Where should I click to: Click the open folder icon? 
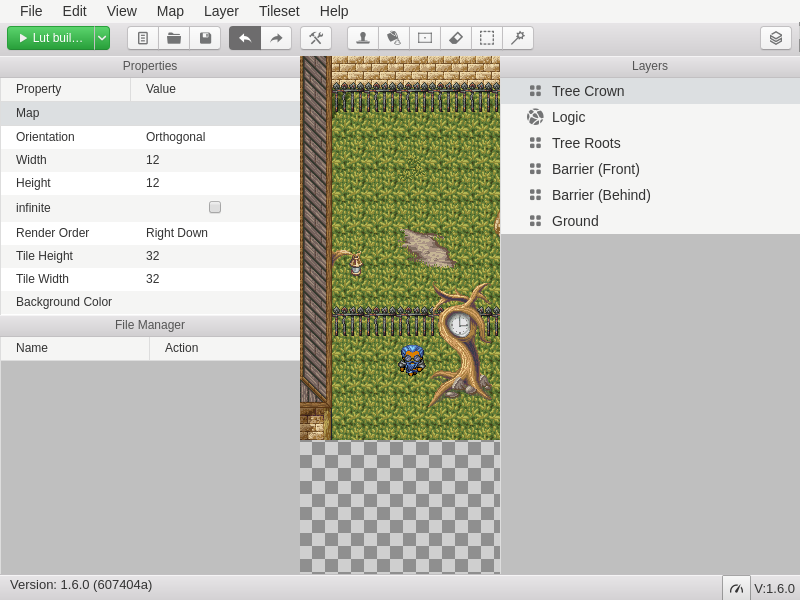(x=174, y=38)
